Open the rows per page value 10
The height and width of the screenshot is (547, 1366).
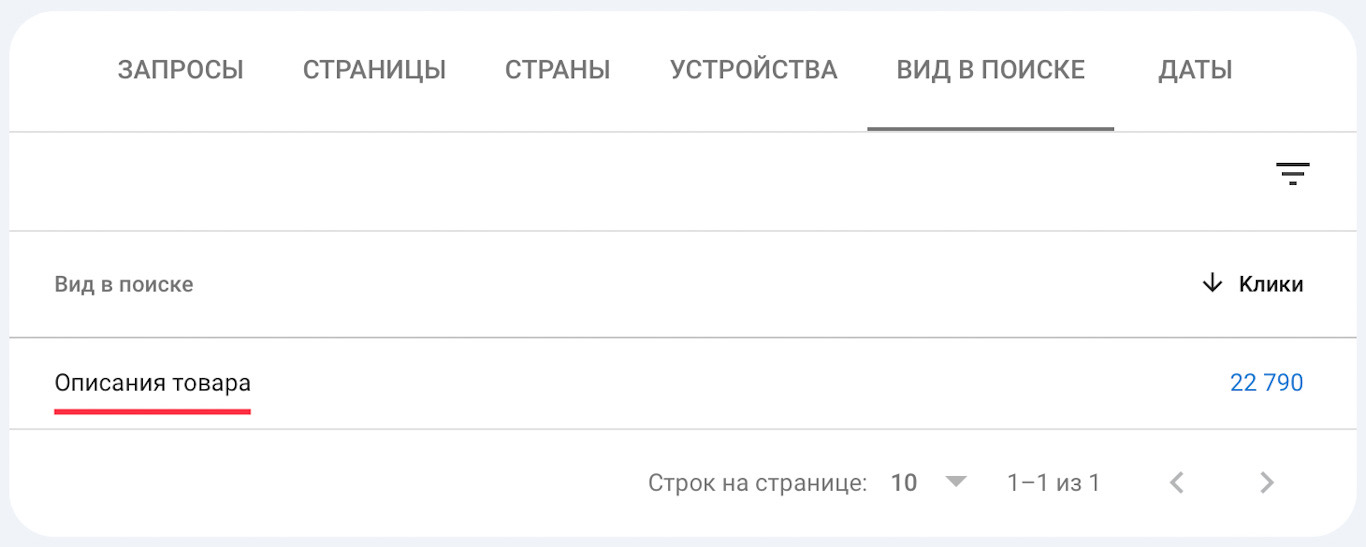tap(904, 483)
